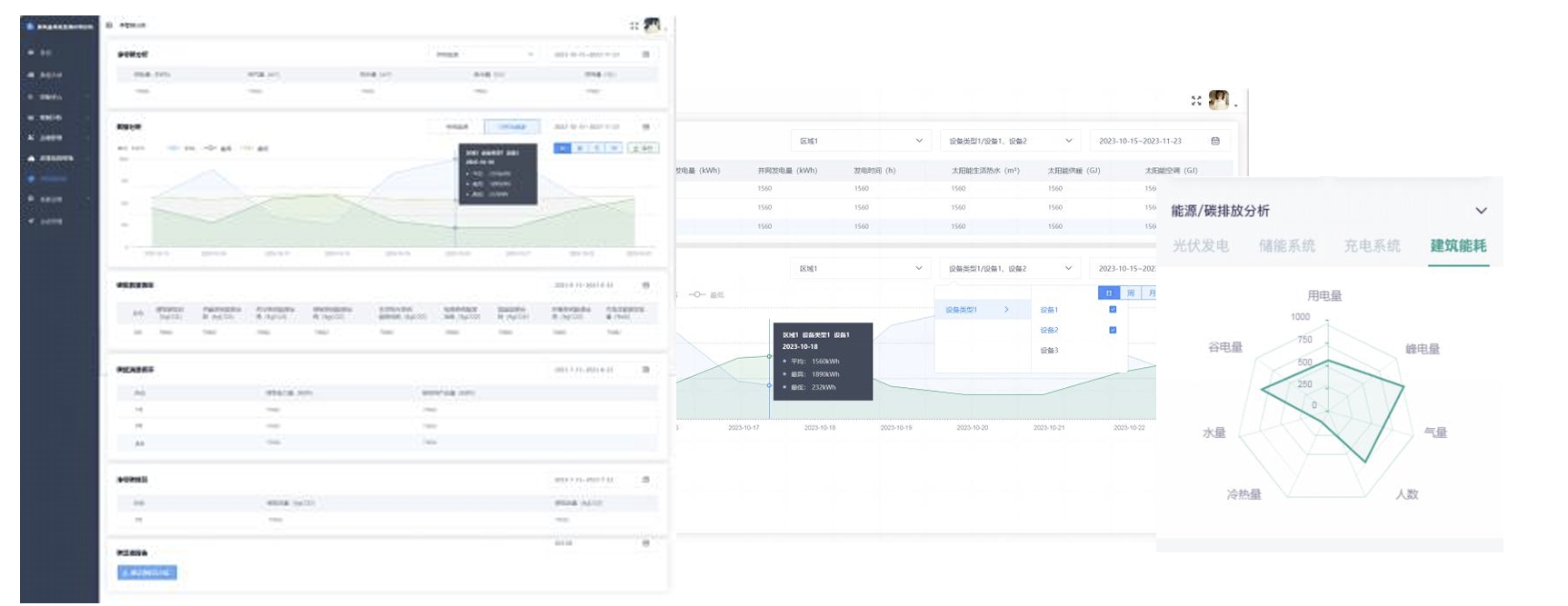Collapse 能源/碳排放分析 panel chevron
1568x606 pixels.
(1481, 211)
